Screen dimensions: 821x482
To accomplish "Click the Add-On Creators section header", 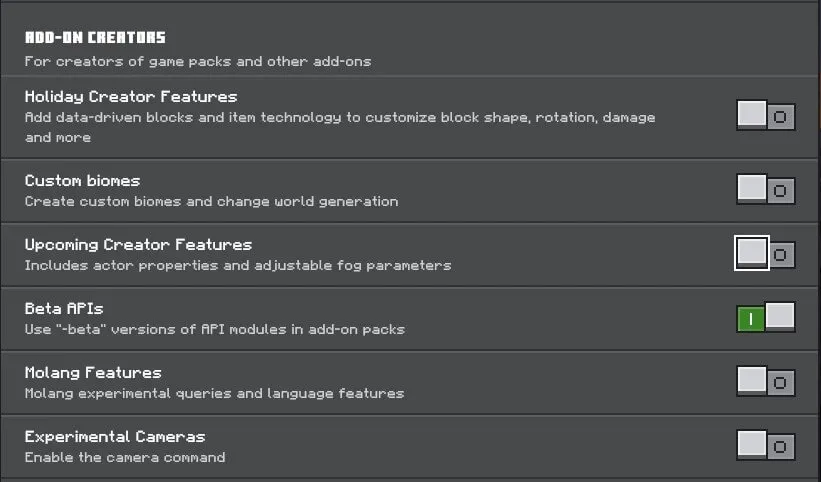I will coord(95,37).
